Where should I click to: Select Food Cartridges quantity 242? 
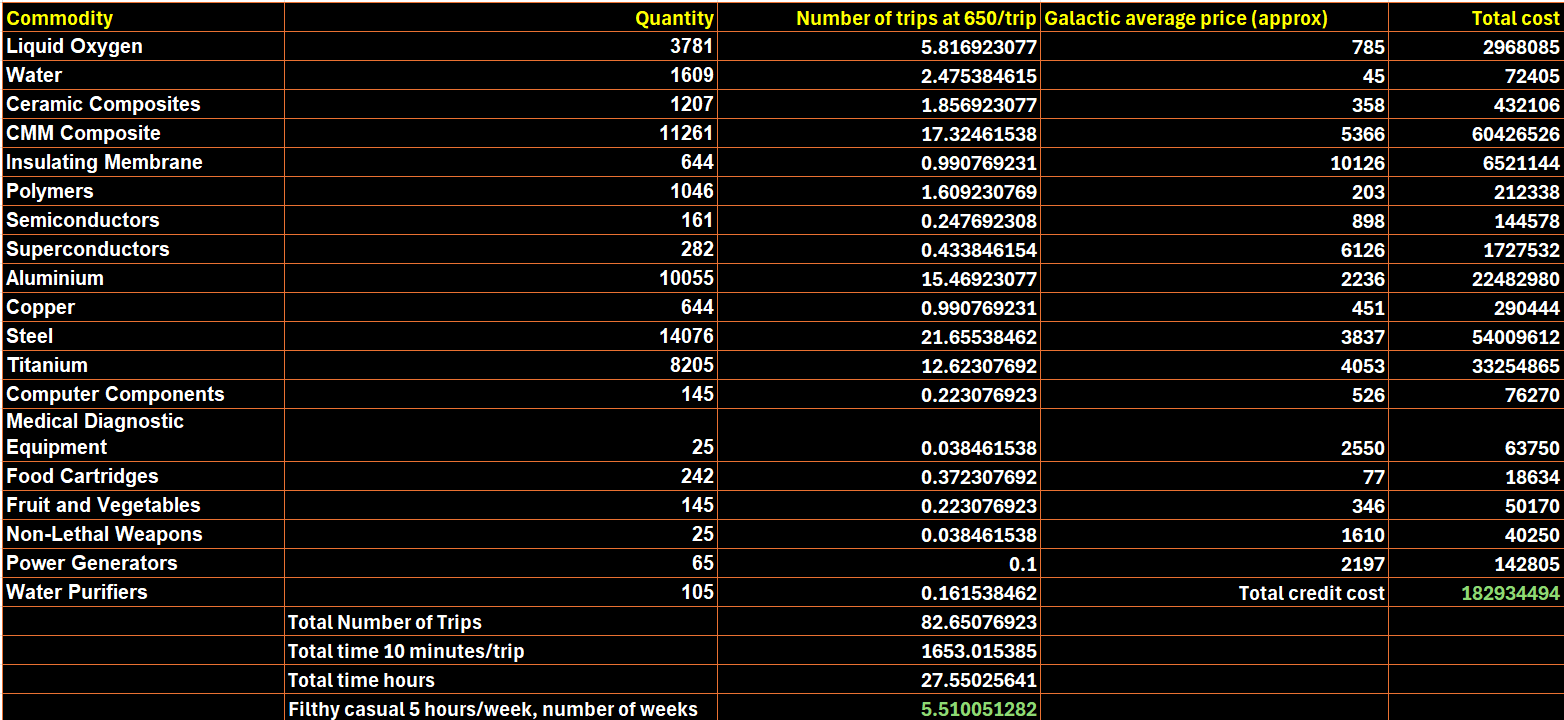coord(501,476)
